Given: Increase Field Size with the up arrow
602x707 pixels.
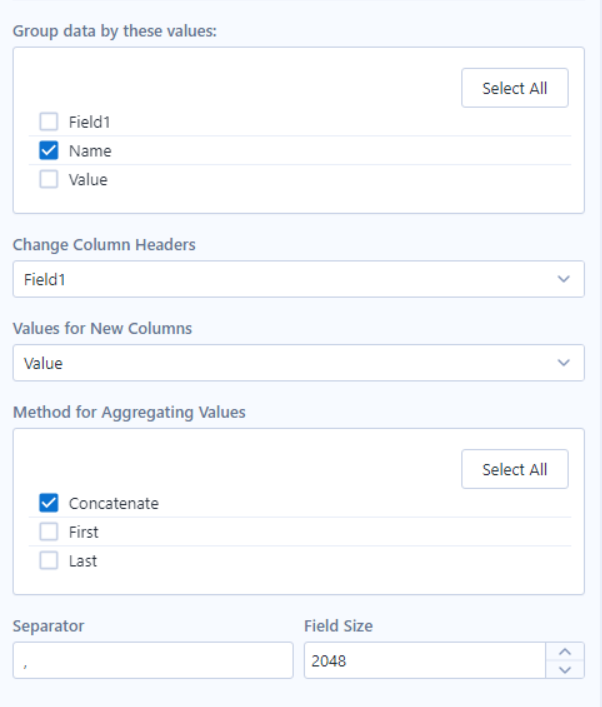Looking at the screenshot, I should click(x=565, y=652).
